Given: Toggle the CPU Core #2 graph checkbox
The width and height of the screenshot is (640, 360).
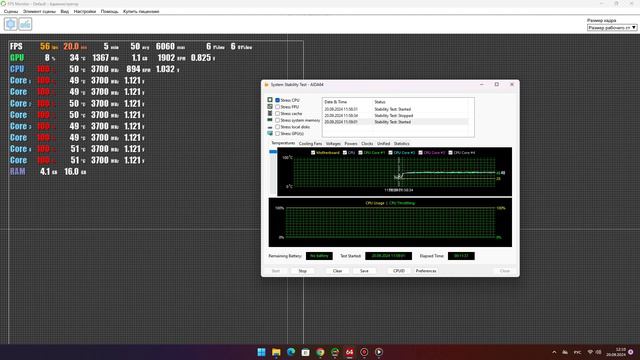Looking at the screenshot, I should 391,153.
